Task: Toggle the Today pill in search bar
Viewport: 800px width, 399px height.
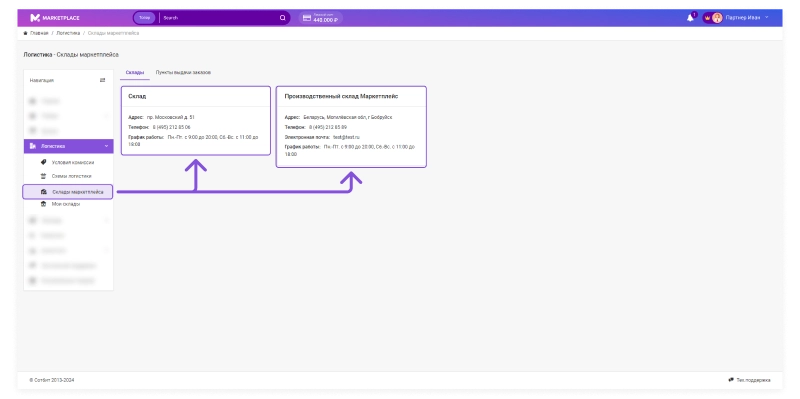Action: point(145,18)
